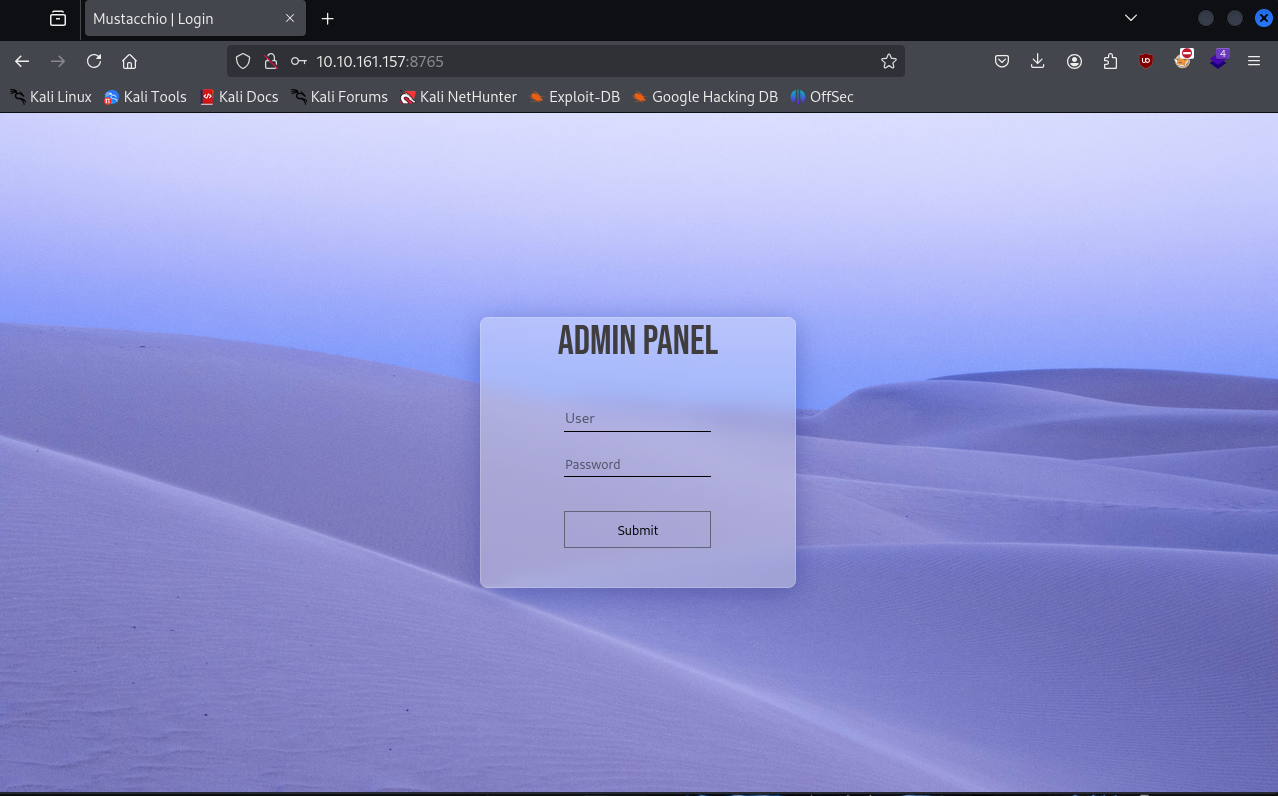Viewport: 1278px width, 796px height.
Task: Open Firefox View recent browsing icon
Action: pos(58,18)
